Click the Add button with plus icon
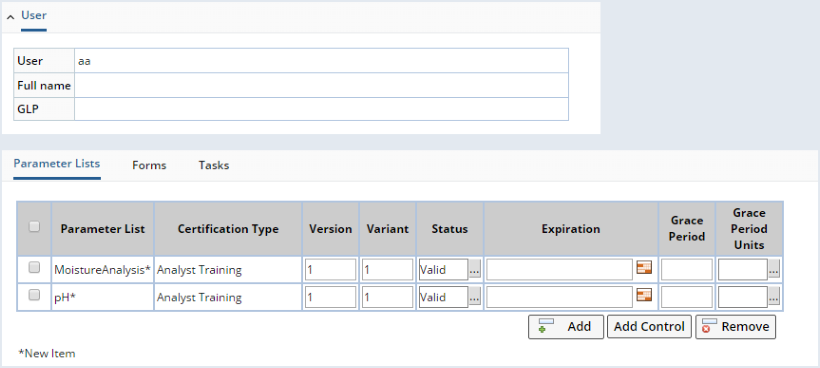 pyautogui.click(x=566, y=327)
